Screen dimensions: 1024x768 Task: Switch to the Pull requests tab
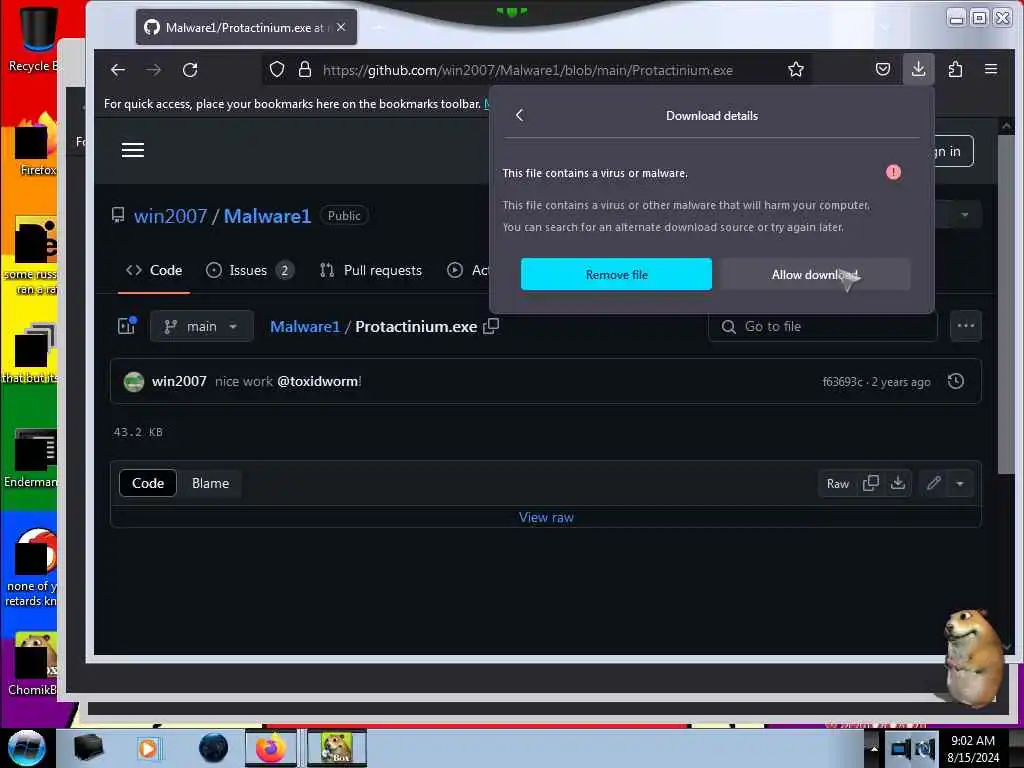(370, 270)
